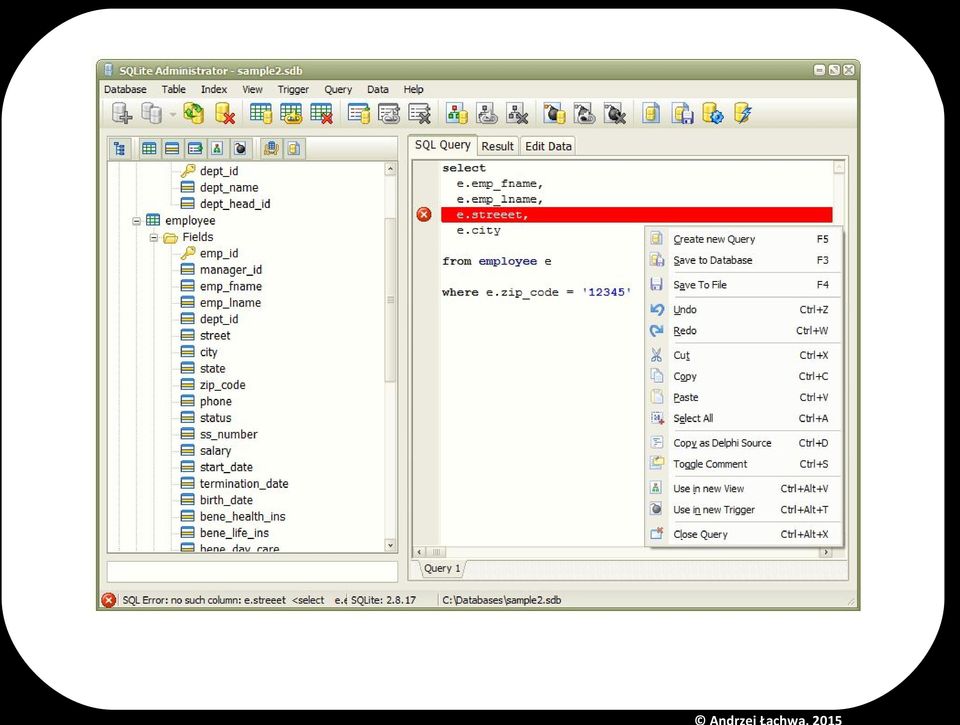Open the Query menu

(338, 89)
